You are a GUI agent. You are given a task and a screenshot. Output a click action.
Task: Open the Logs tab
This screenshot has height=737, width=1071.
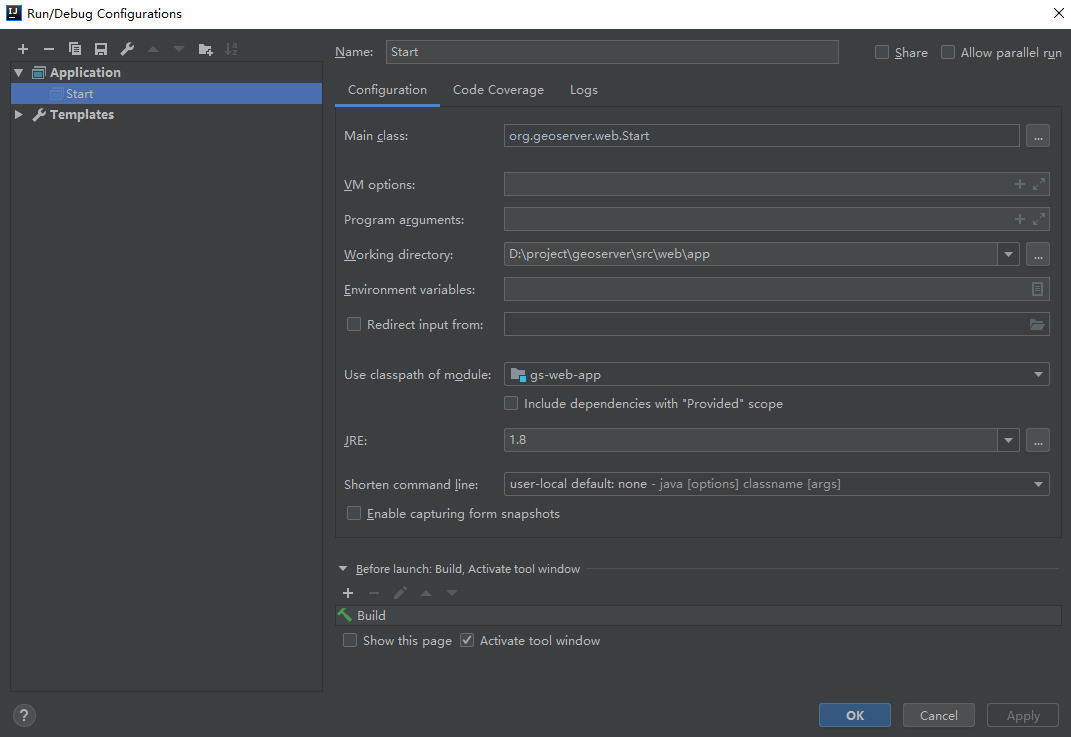[584, 90]
